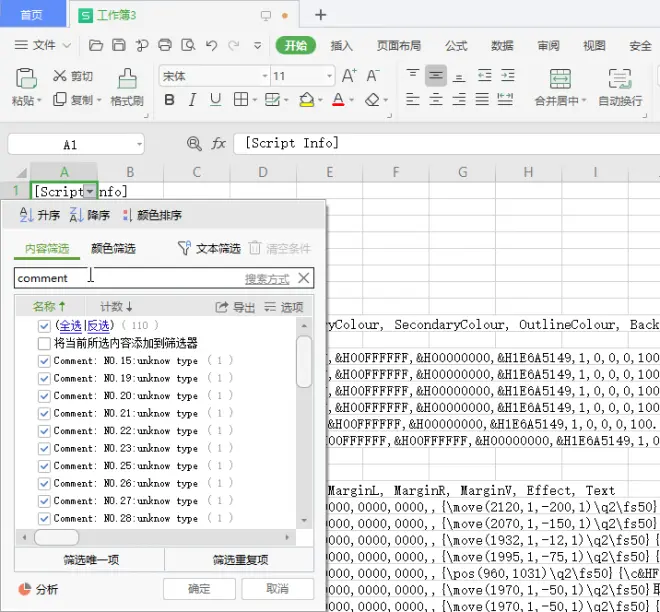Align text right in cell
660x612 pixels.
pos(459,100)
